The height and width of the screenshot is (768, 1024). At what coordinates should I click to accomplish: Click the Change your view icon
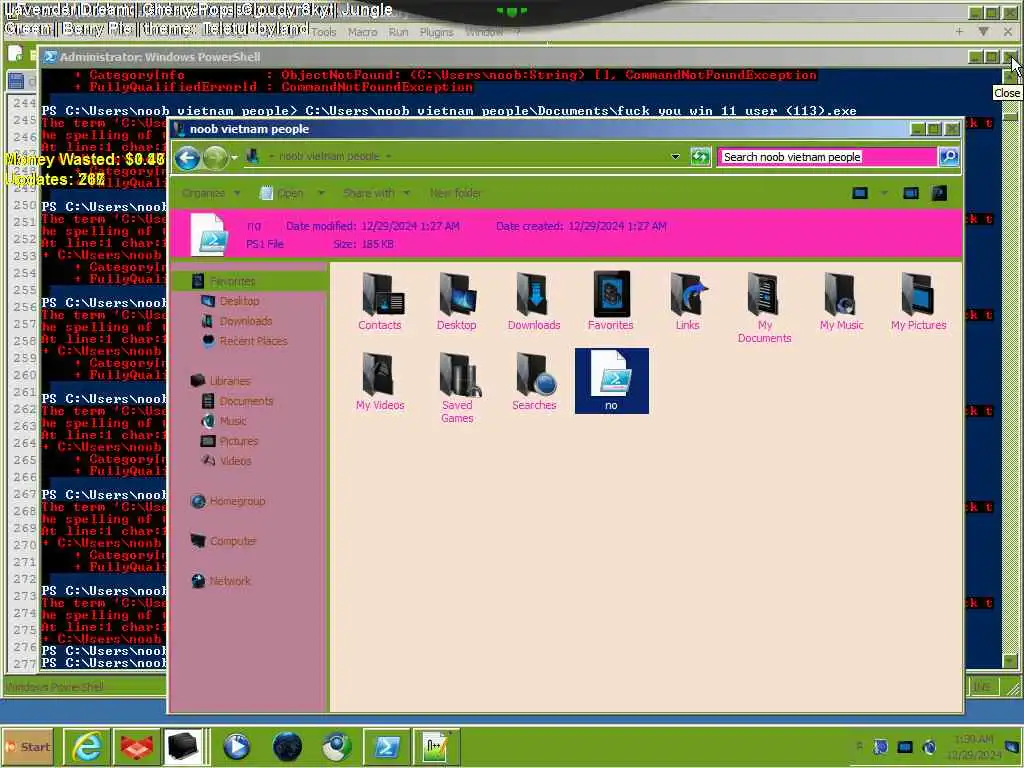[860, 193]
